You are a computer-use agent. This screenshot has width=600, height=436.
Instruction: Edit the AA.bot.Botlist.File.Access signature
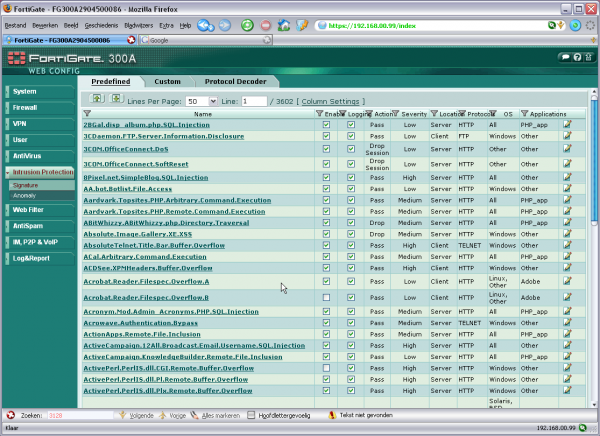(567, 188)
